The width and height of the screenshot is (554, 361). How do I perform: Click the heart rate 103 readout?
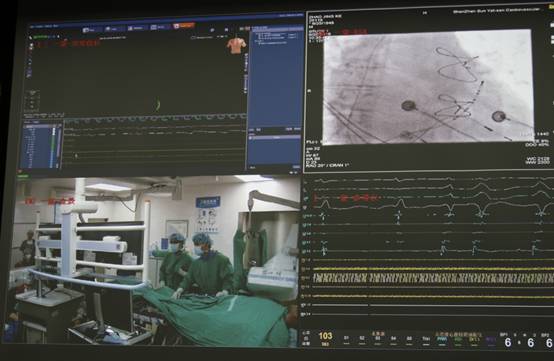pos(325,336)
